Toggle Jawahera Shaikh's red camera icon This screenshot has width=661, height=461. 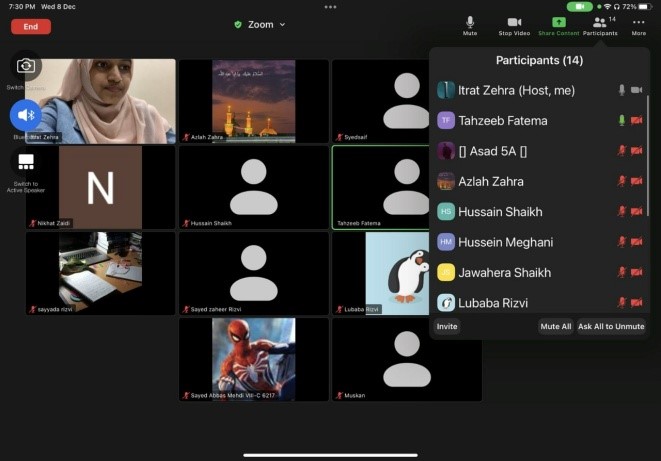click(636, 272)
